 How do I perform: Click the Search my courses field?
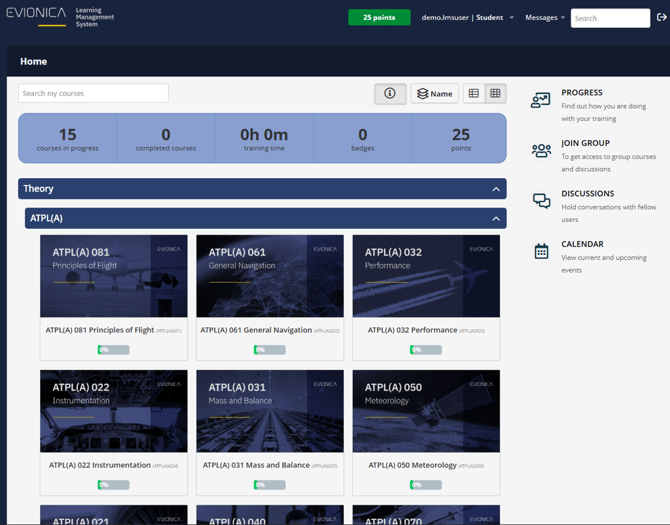coord(93,93)
